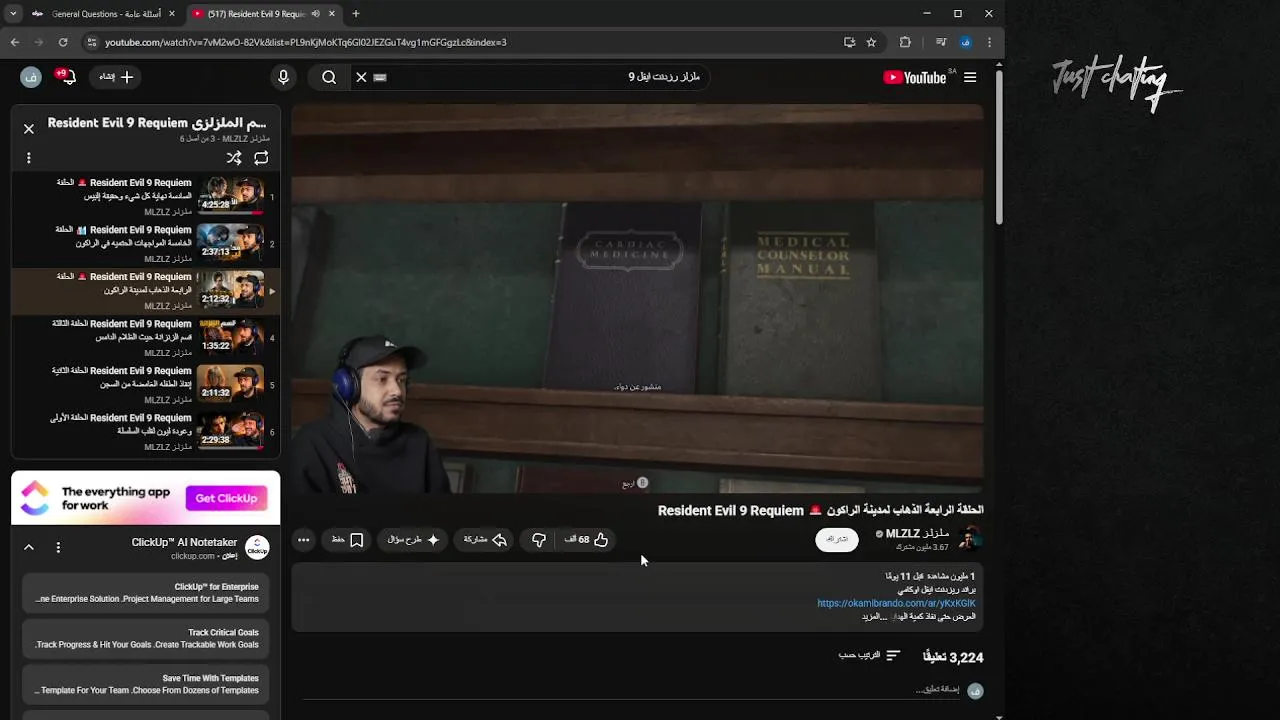The height and width of the screenshot is (720, 1280).
Task: Open the tab search dropdown arrow
Action: pos(13,14)
